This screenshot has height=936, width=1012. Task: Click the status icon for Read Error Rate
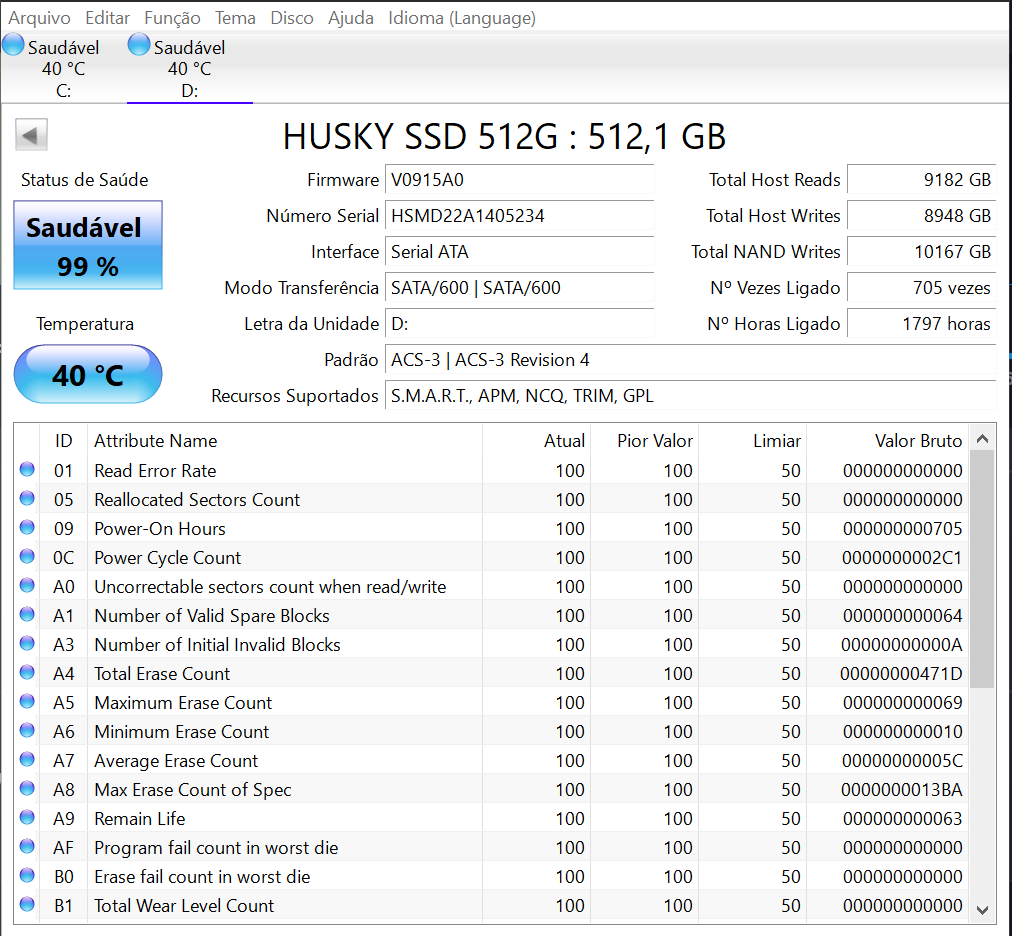(27, 469)
